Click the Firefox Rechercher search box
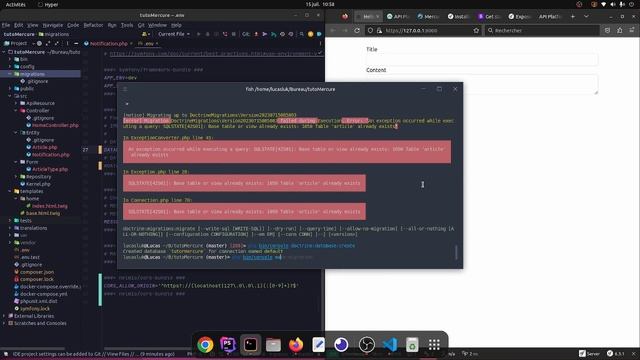 542,30
